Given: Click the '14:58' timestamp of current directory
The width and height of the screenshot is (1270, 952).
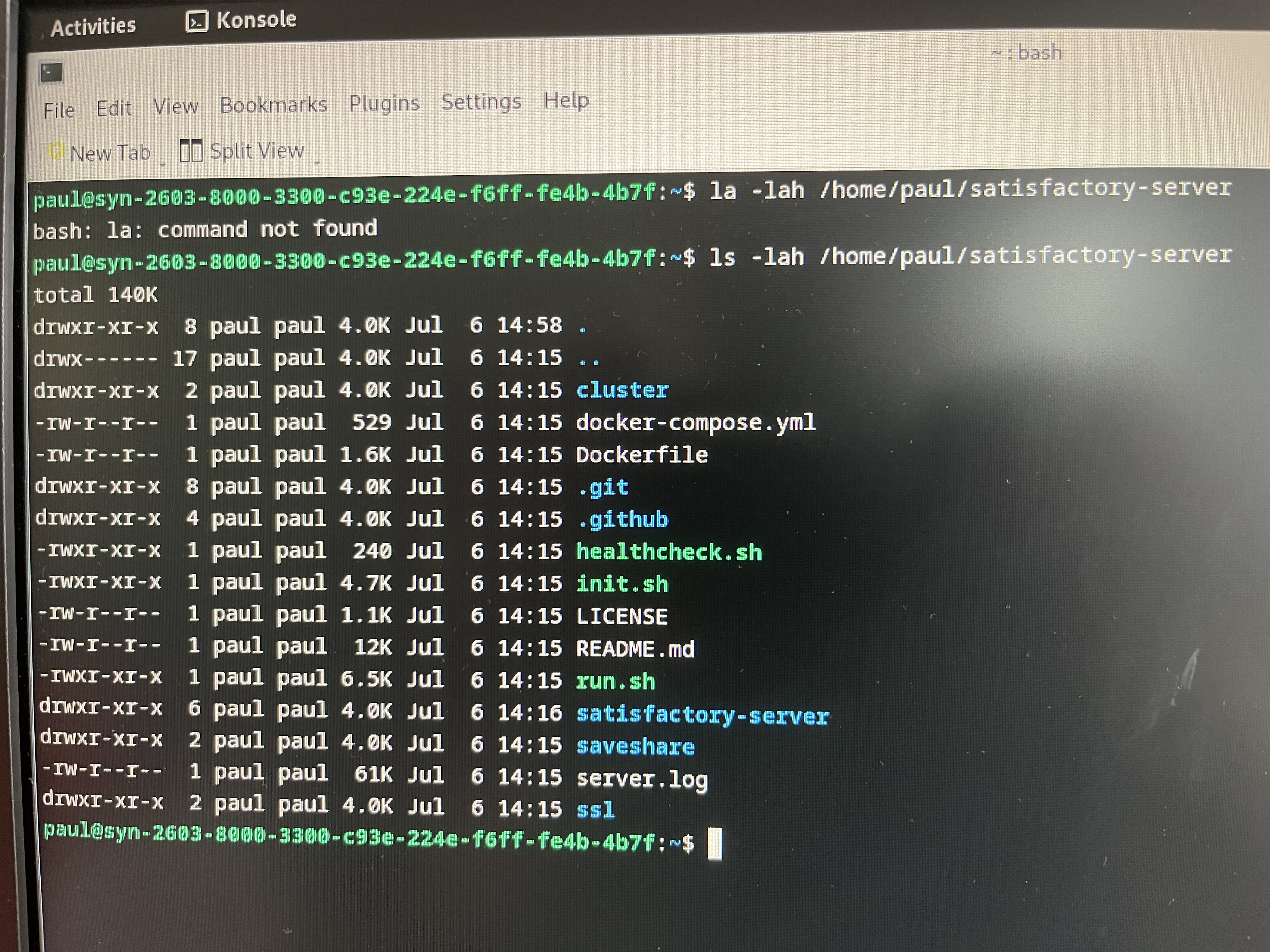Looking at the screenshot, I should (529, 326).
